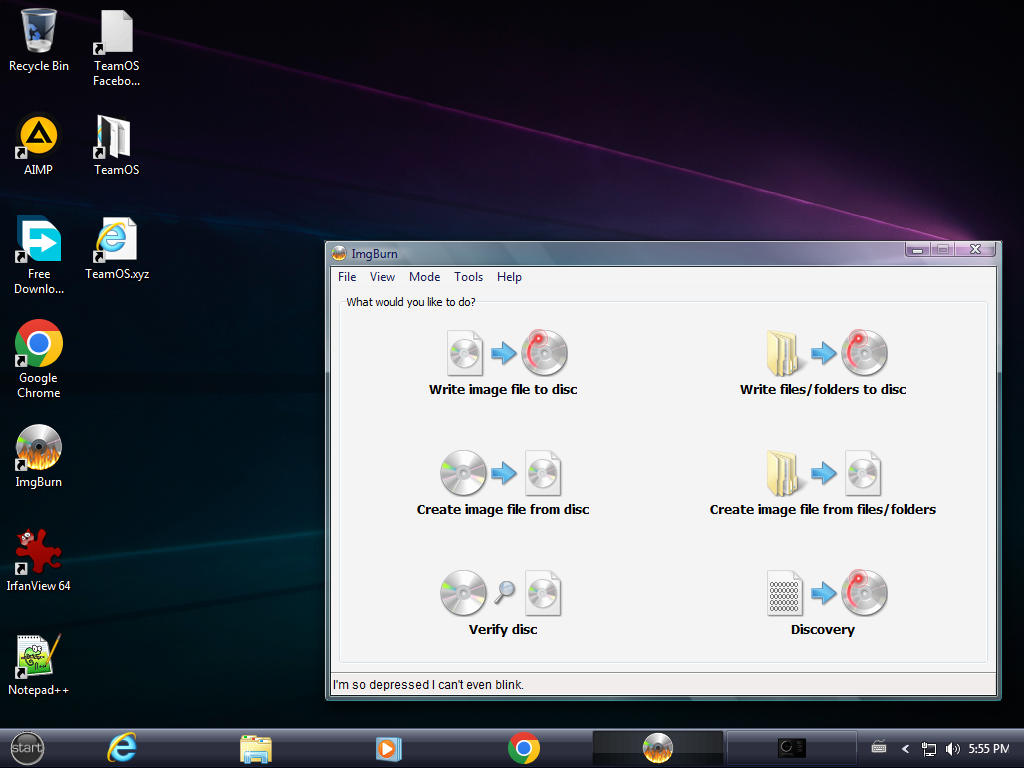Click the Verify disc icon
The image size is (1024, 768).
pyautogui.click(x=501, y=593)
